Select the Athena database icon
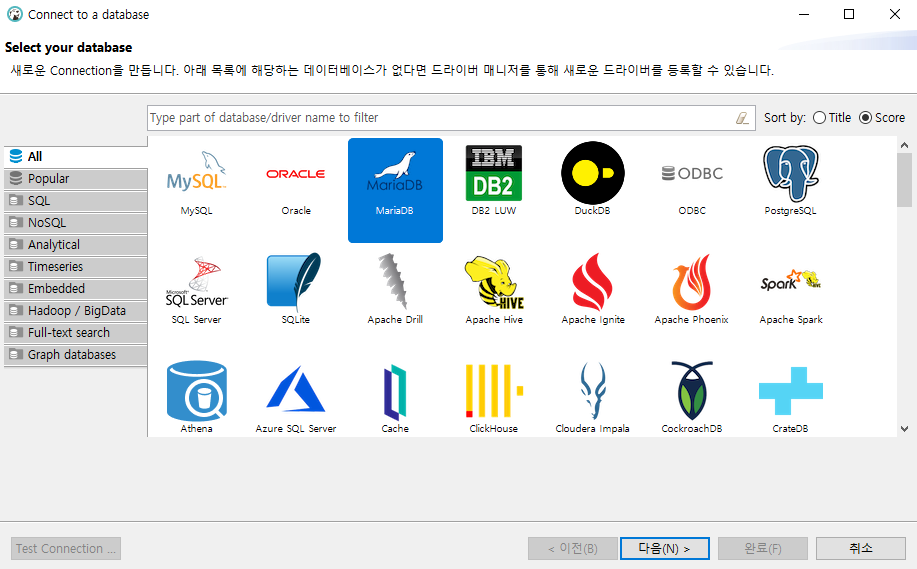 coord(196,391)
